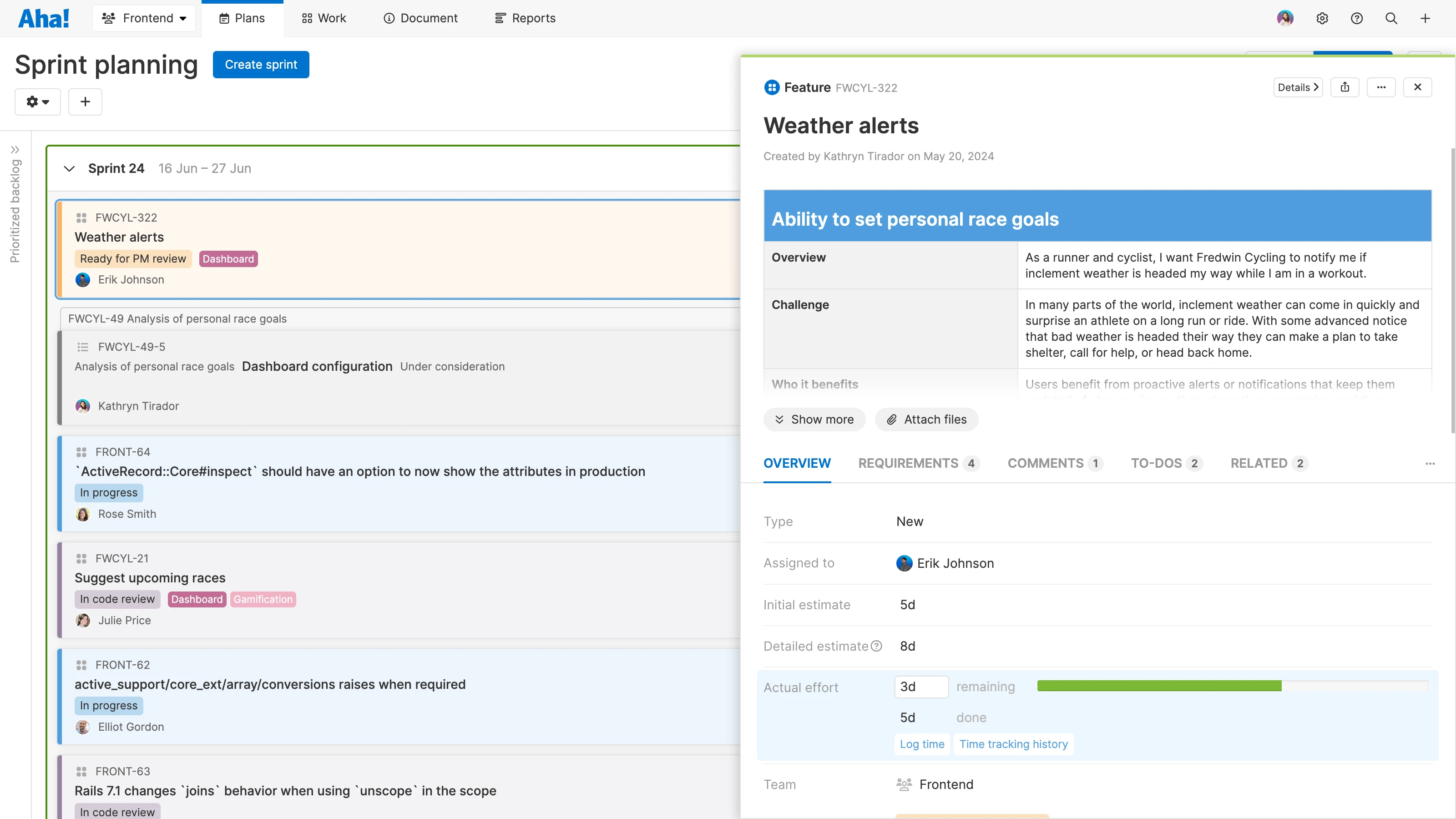Expand the Prioritized backlog sidebar
The height and width of the screenshot is (819, 1456).
pyautogui.click(x=15, y=150)
